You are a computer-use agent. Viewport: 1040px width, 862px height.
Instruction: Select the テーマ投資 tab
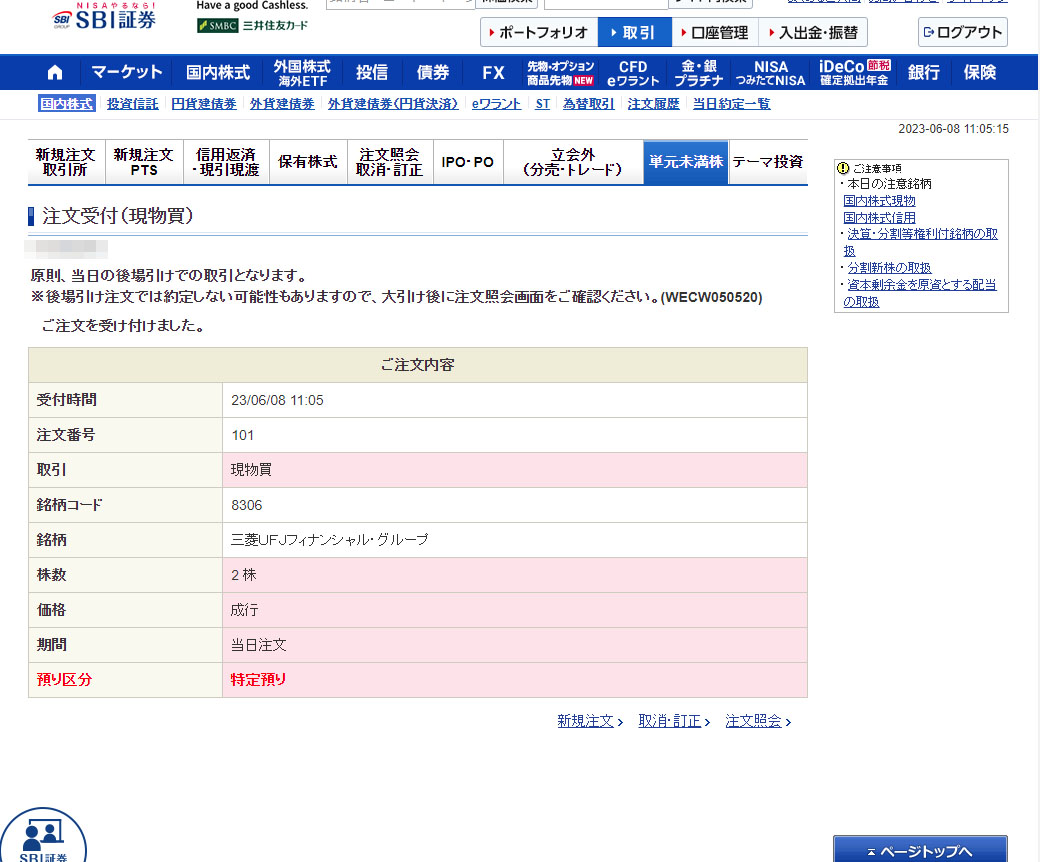(767, 162)
